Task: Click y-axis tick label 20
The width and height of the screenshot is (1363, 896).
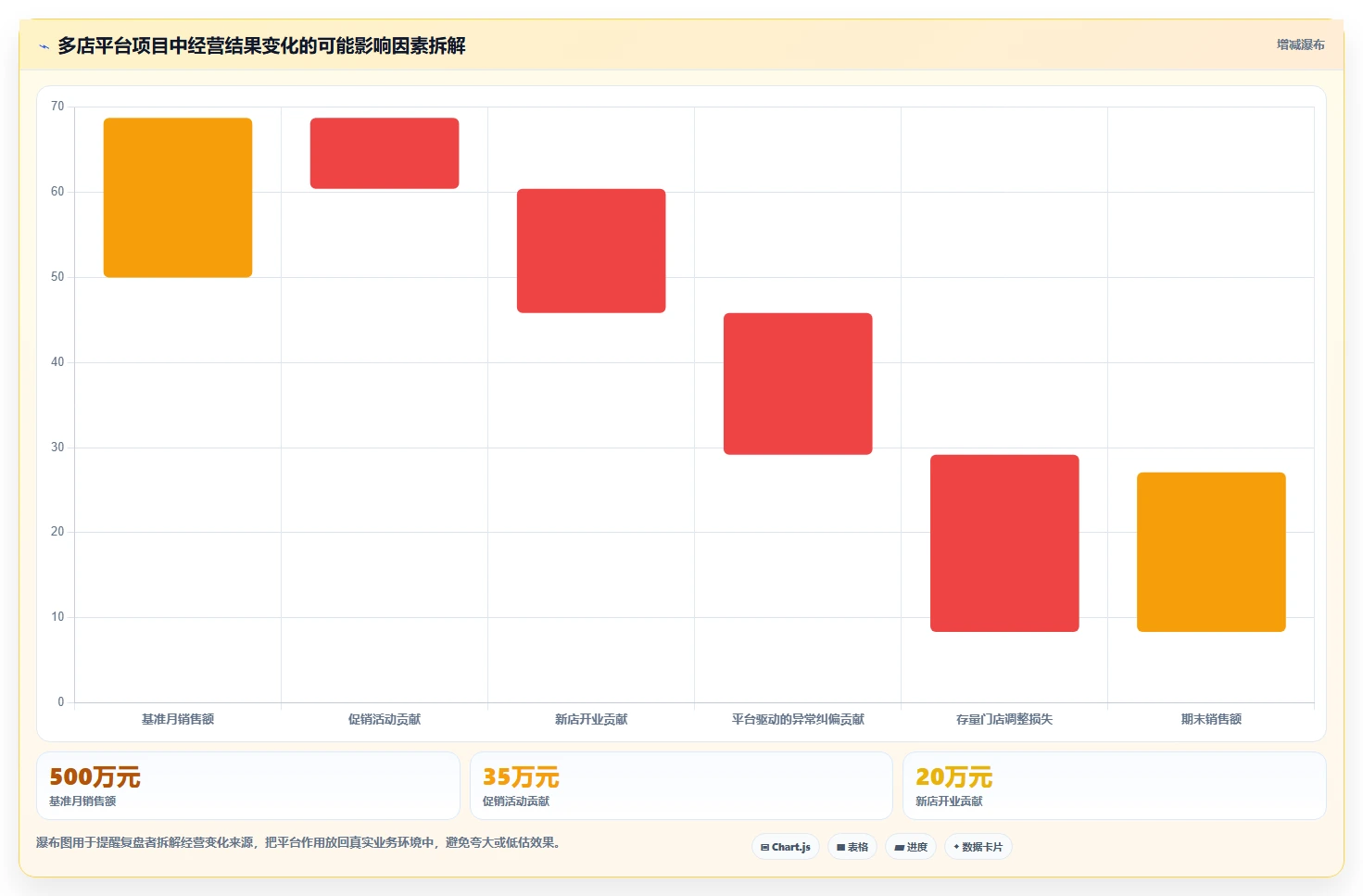Action: tap(57, 532)
